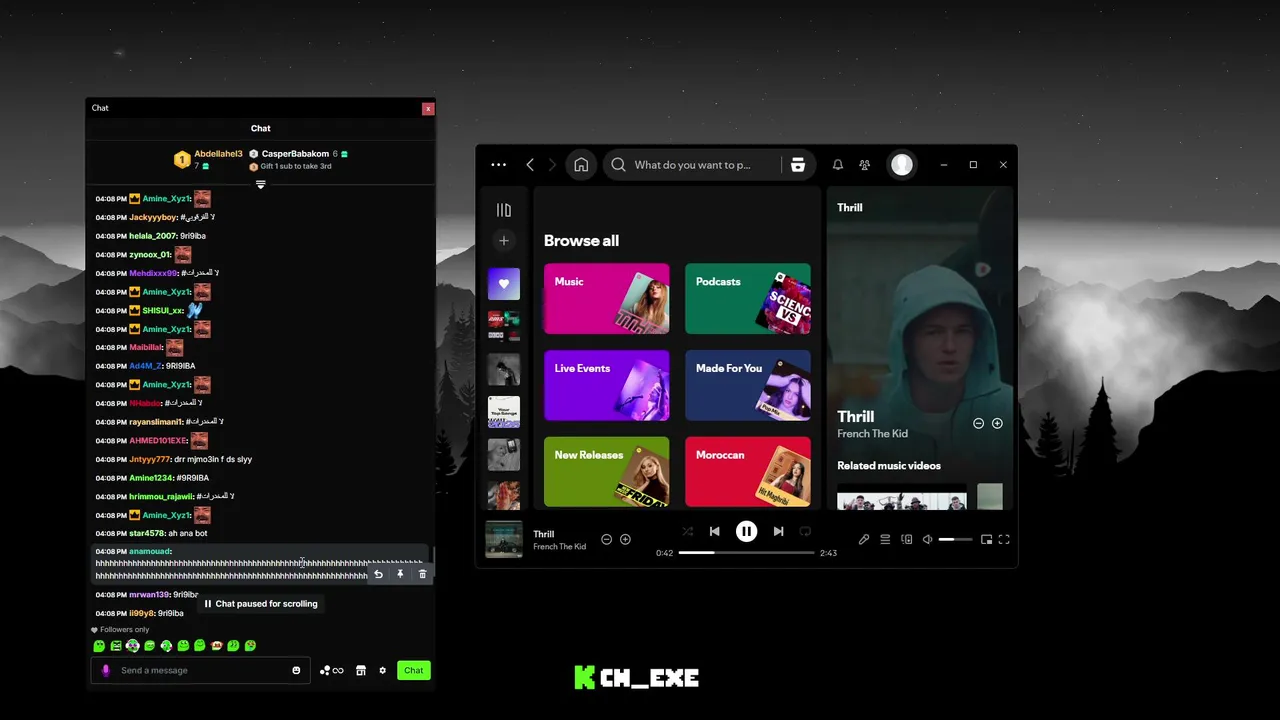Open the miniplayer
This screenshot has width=1280, height=720.
tap(986, 540)
